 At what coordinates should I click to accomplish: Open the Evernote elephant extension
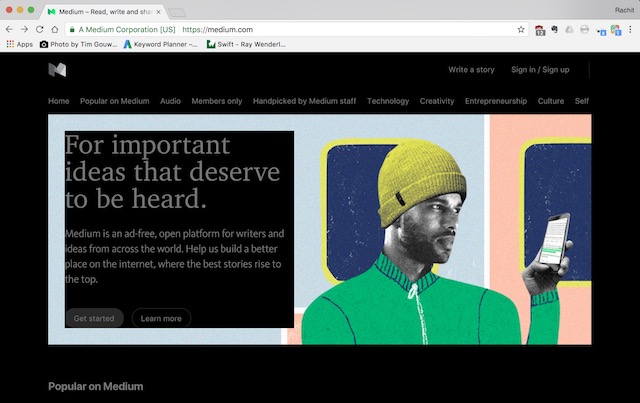554,30
